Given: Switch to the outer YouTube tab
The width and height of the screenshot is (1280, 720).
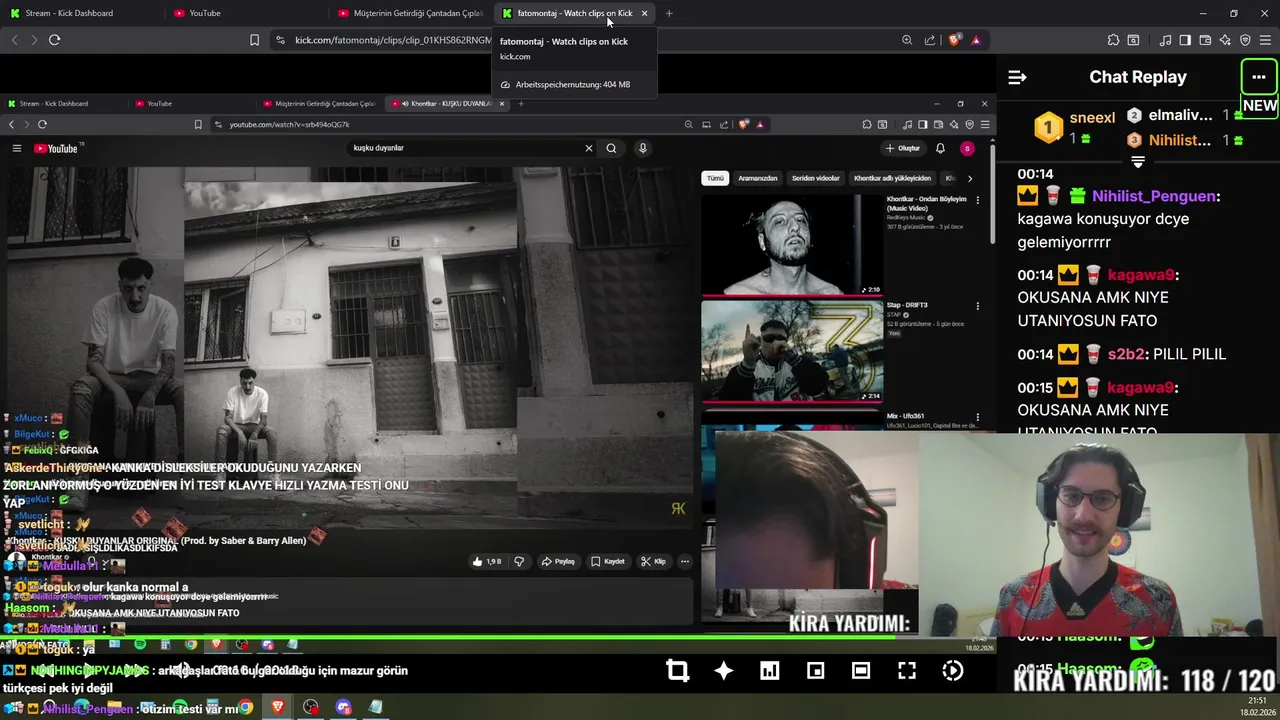Looking at the screenshot, I should pos(245,13).
